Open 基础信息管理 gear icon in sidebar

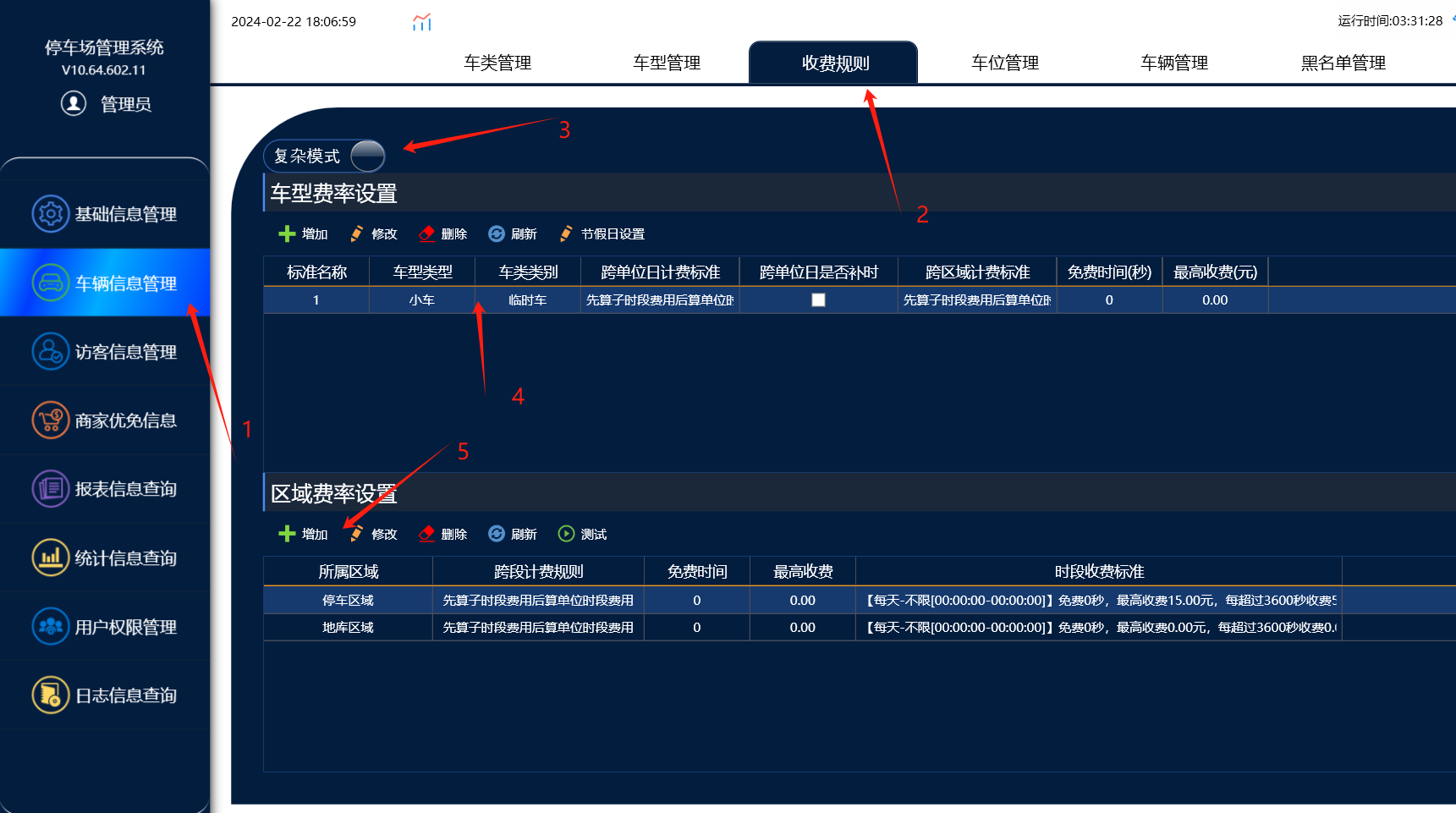50,214
